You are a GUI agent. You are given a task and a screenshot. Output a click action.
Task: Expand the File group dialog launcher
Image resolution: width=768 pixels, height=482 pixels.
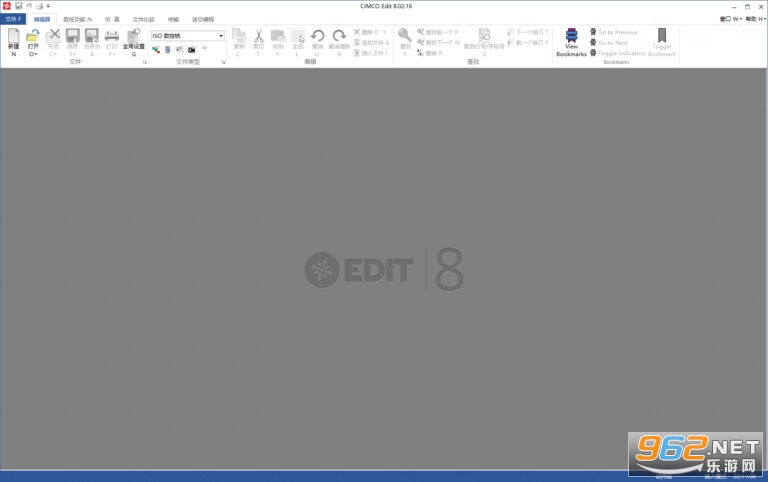[144, 62]
